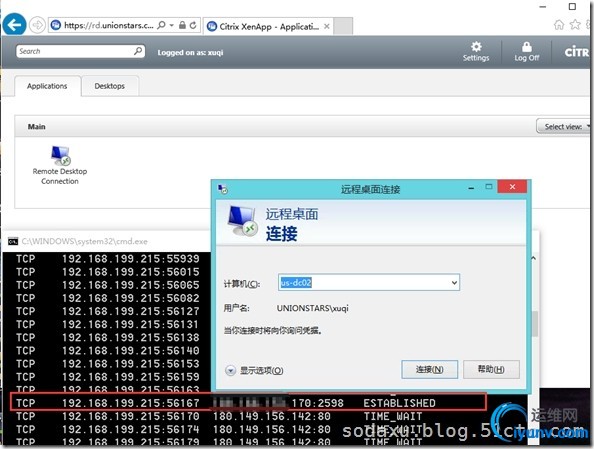Click the address bar search magnifier icon
The image size is (594, 449).
coord(161,25)
